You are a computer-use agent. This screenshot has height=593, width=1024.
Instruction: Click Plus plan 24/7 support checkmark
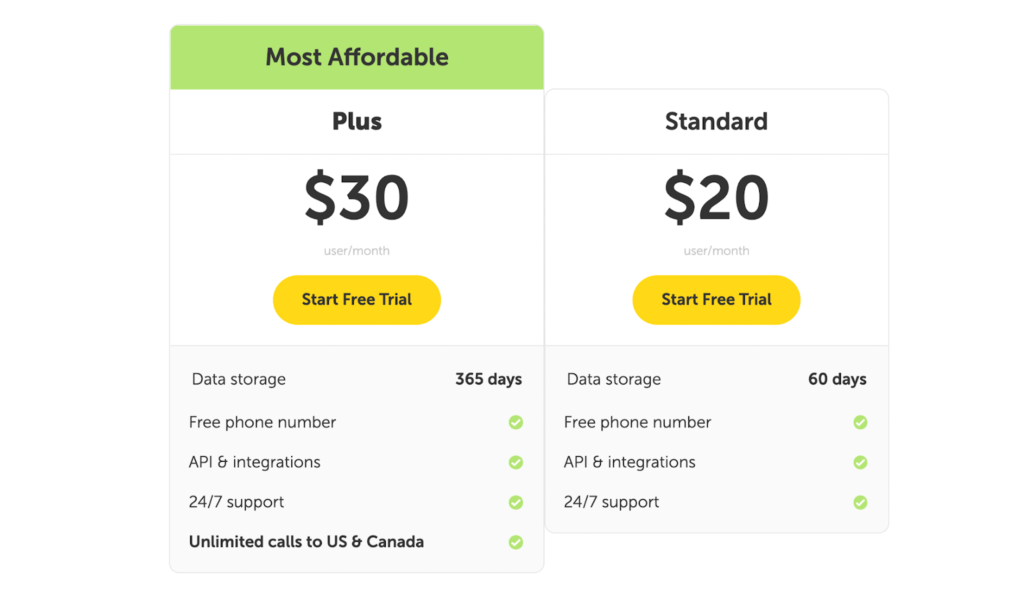pyautogui.click(x=516, y=503)
